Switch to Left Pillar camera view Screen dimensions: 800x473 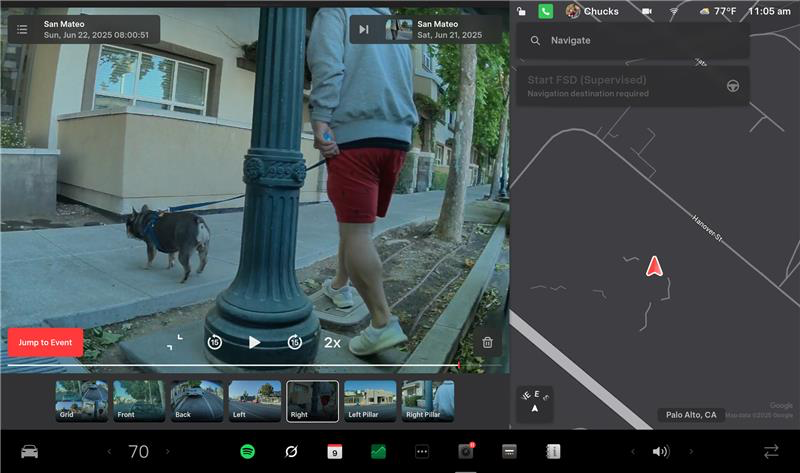(x=370, y=400)
